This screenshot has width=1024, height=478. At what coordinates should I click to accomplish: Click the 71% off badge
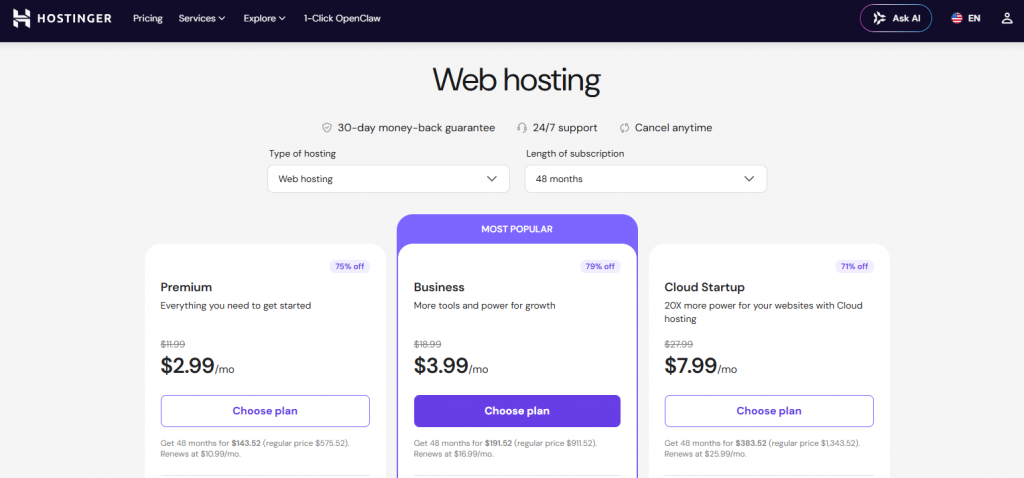click(854, 266)
